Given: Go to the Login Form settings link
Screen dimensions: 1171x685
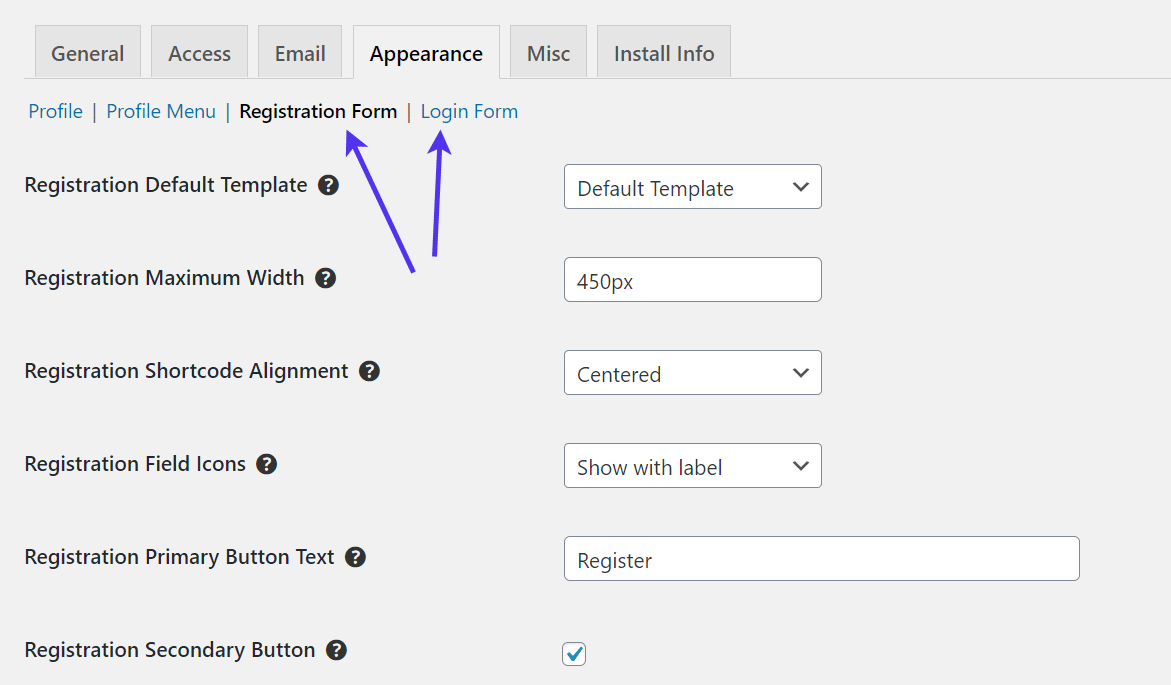Looking at the screenshot, I should coord(469,111).
